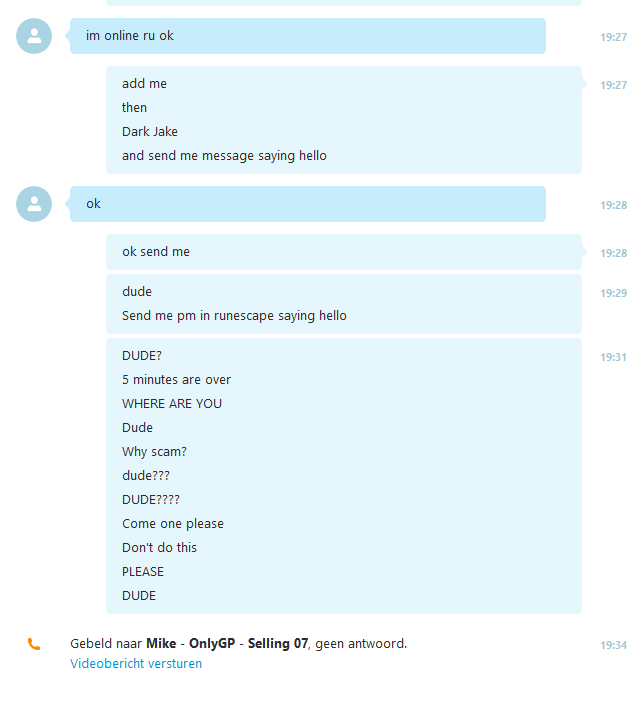Click the 'WHERE ARE YOU' message line
642x706 pixels.
pyautogui.click(x=172, y=404)
